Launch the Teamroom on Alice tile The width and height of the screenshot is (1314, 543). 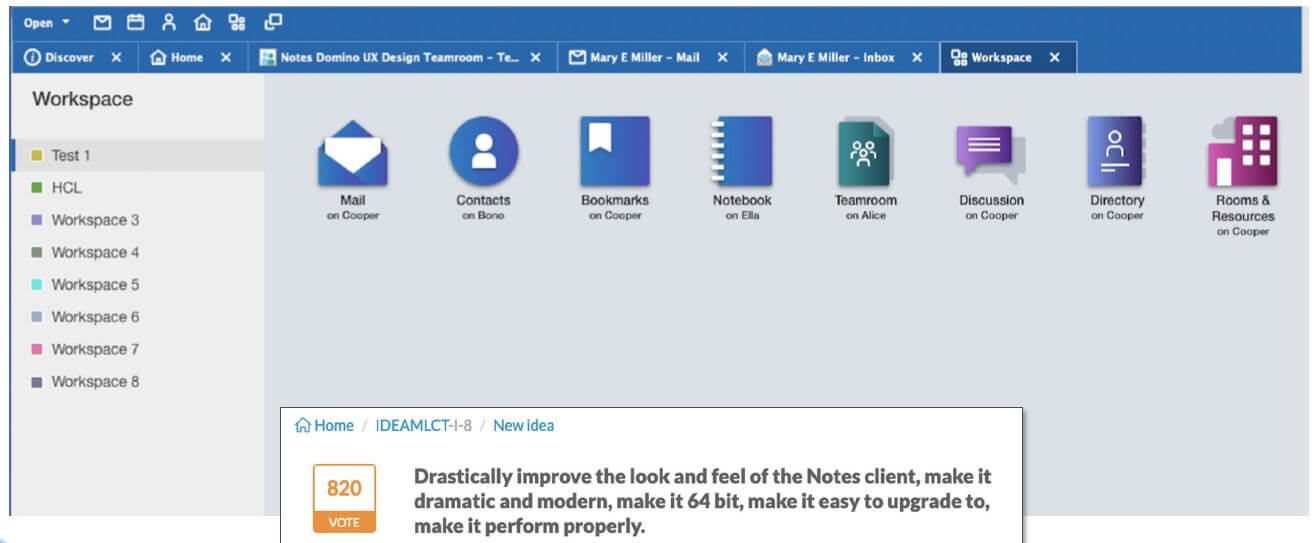(x=866, y=170)
